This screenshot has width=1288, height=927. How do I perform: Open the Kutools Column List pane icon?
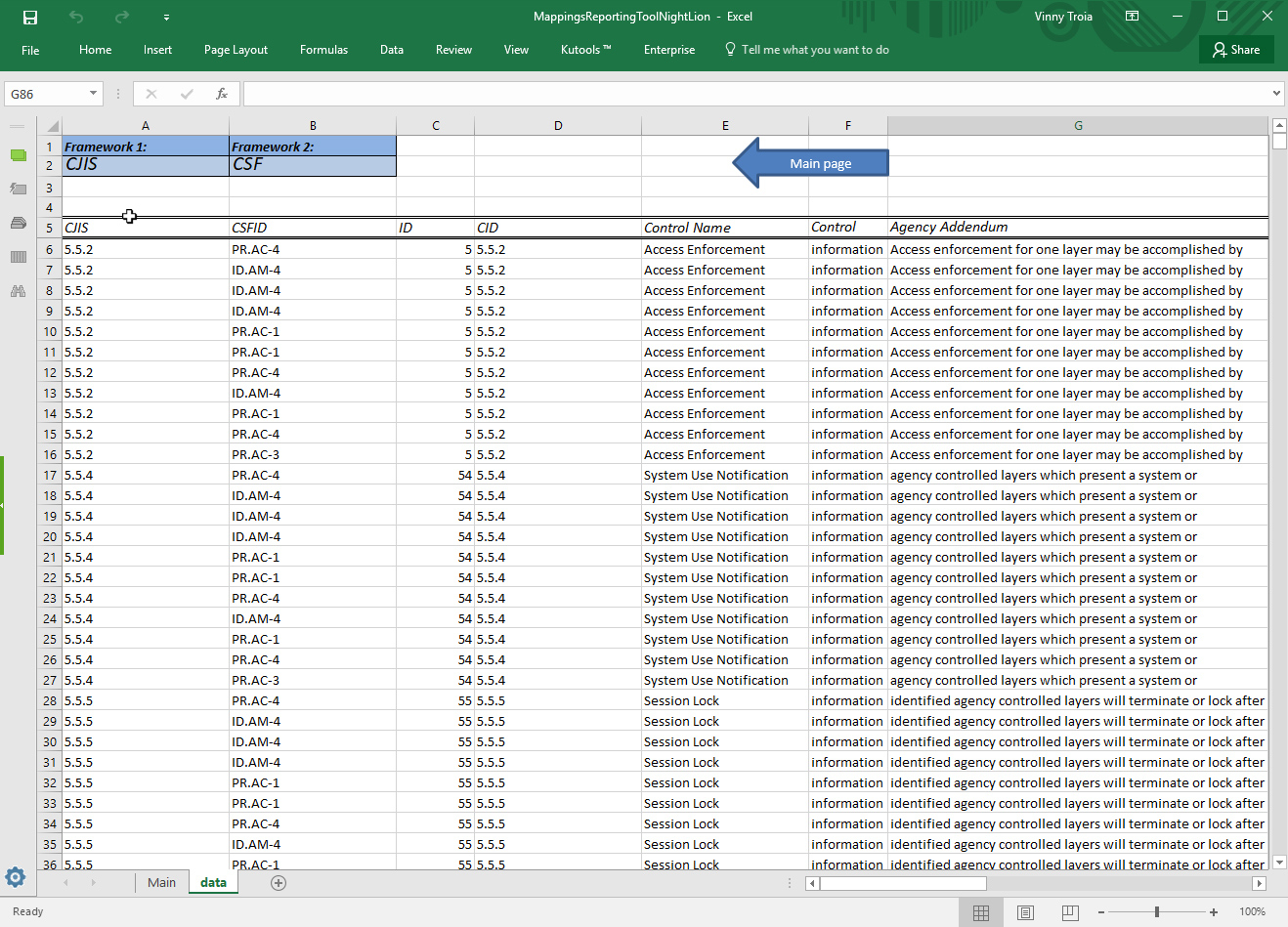pos(18,257)
